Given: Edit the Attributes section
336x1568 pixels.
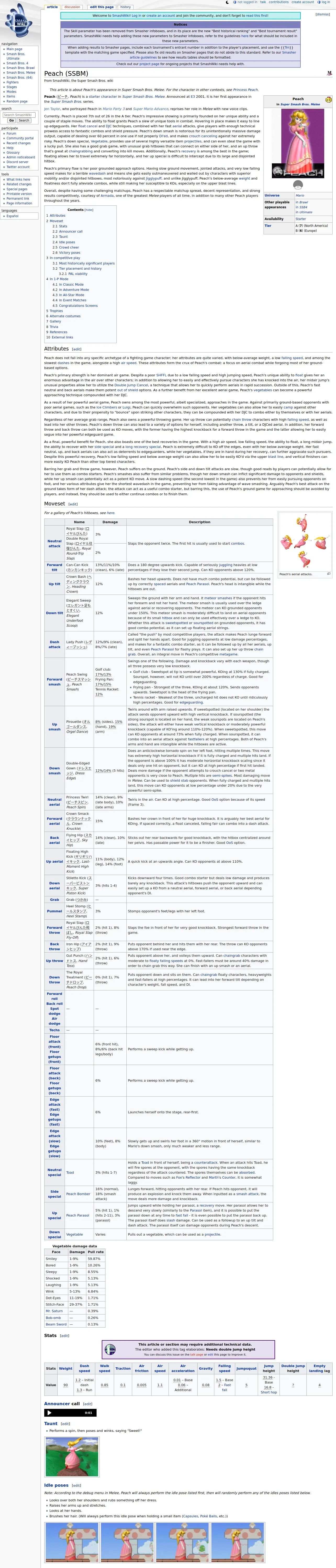Looking at the screenshot, I should point(77,349).
